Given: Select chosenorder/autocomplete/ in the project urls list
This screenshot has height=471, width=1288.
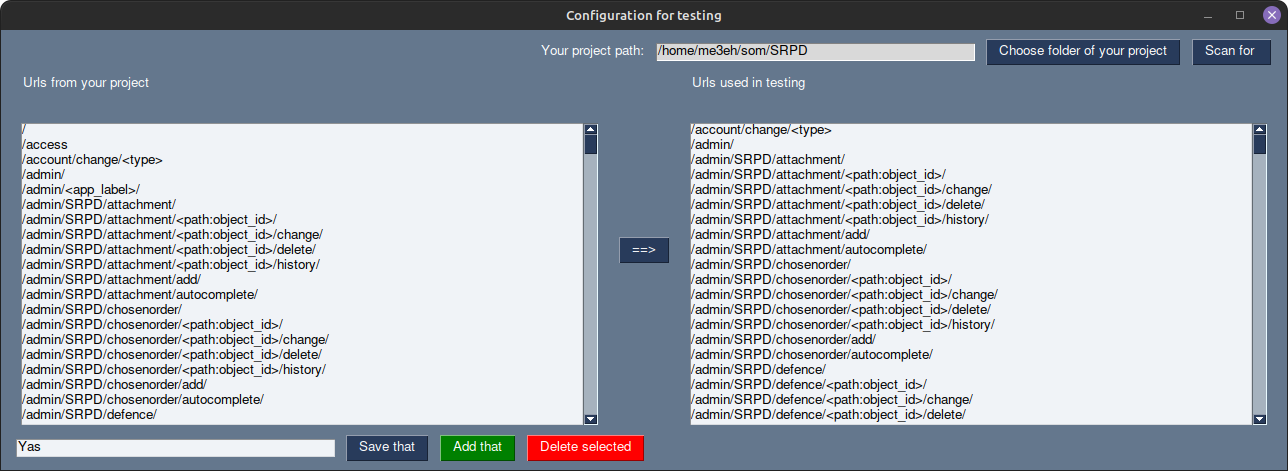Looking at the screenshot, I should point(301,400).
